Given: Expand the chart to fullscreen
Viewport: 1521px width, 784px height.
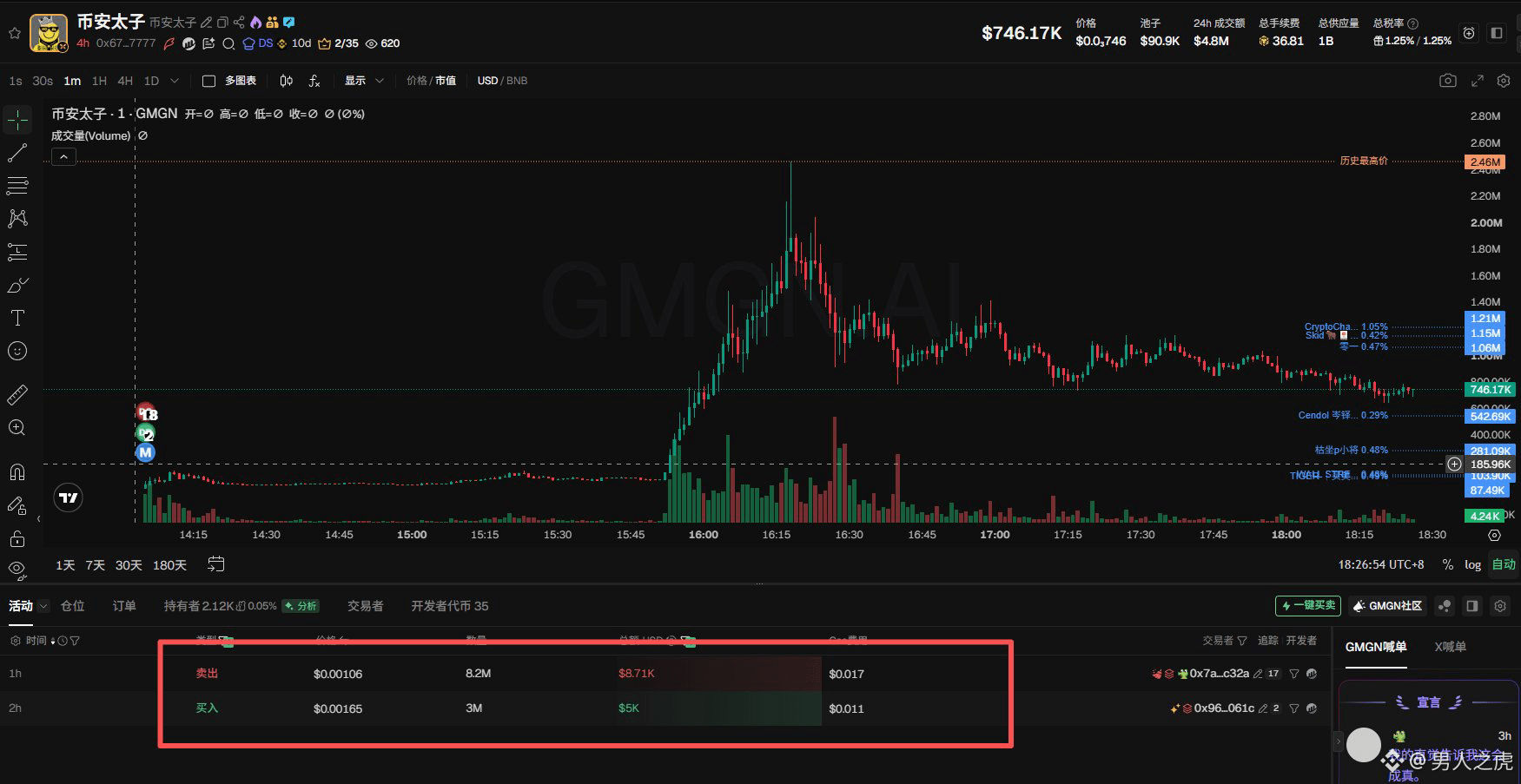Looking at the screenshot, I should [1477, 81].
